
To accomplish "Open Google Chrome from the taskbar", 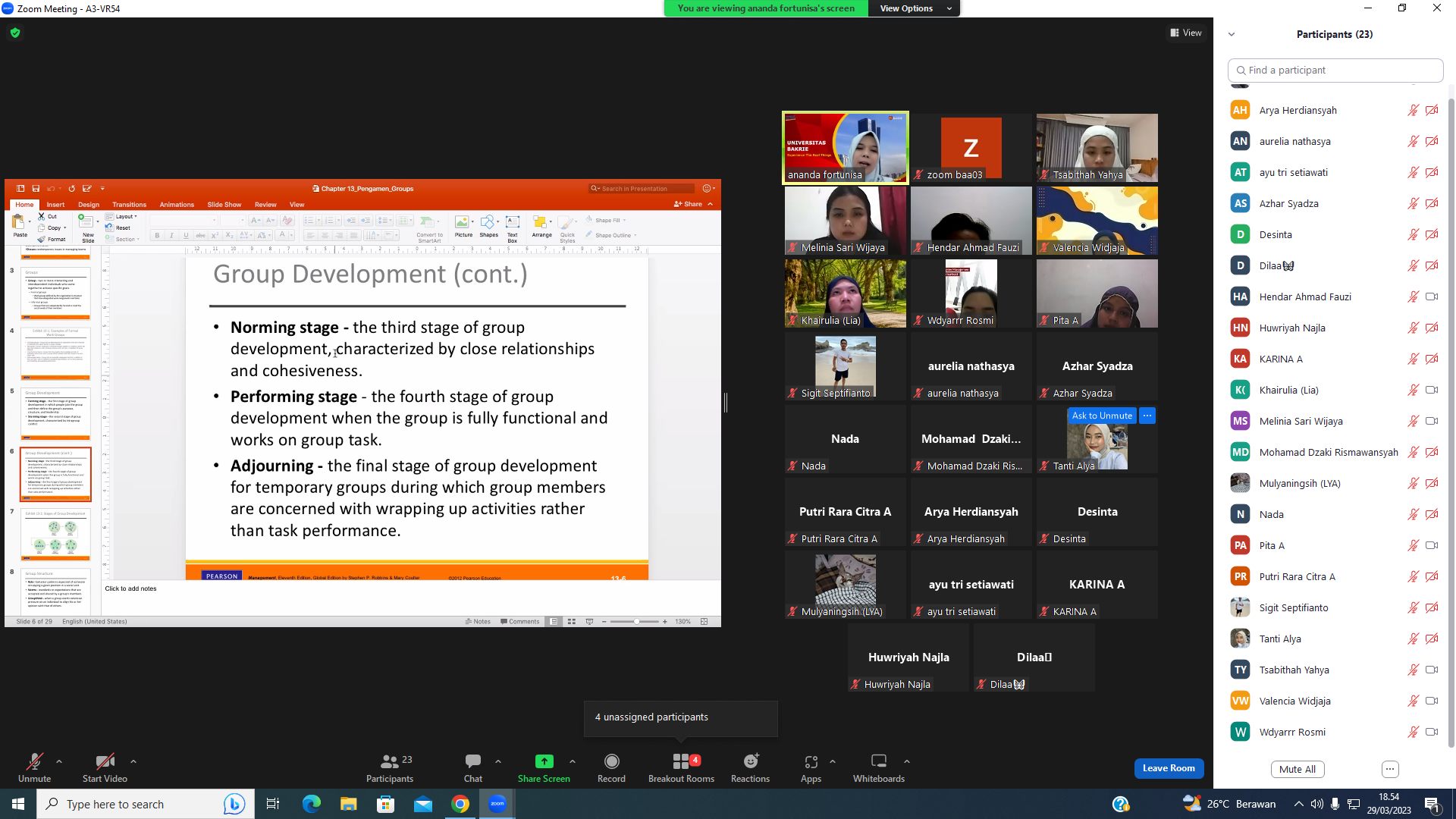I will coord(460,804).
